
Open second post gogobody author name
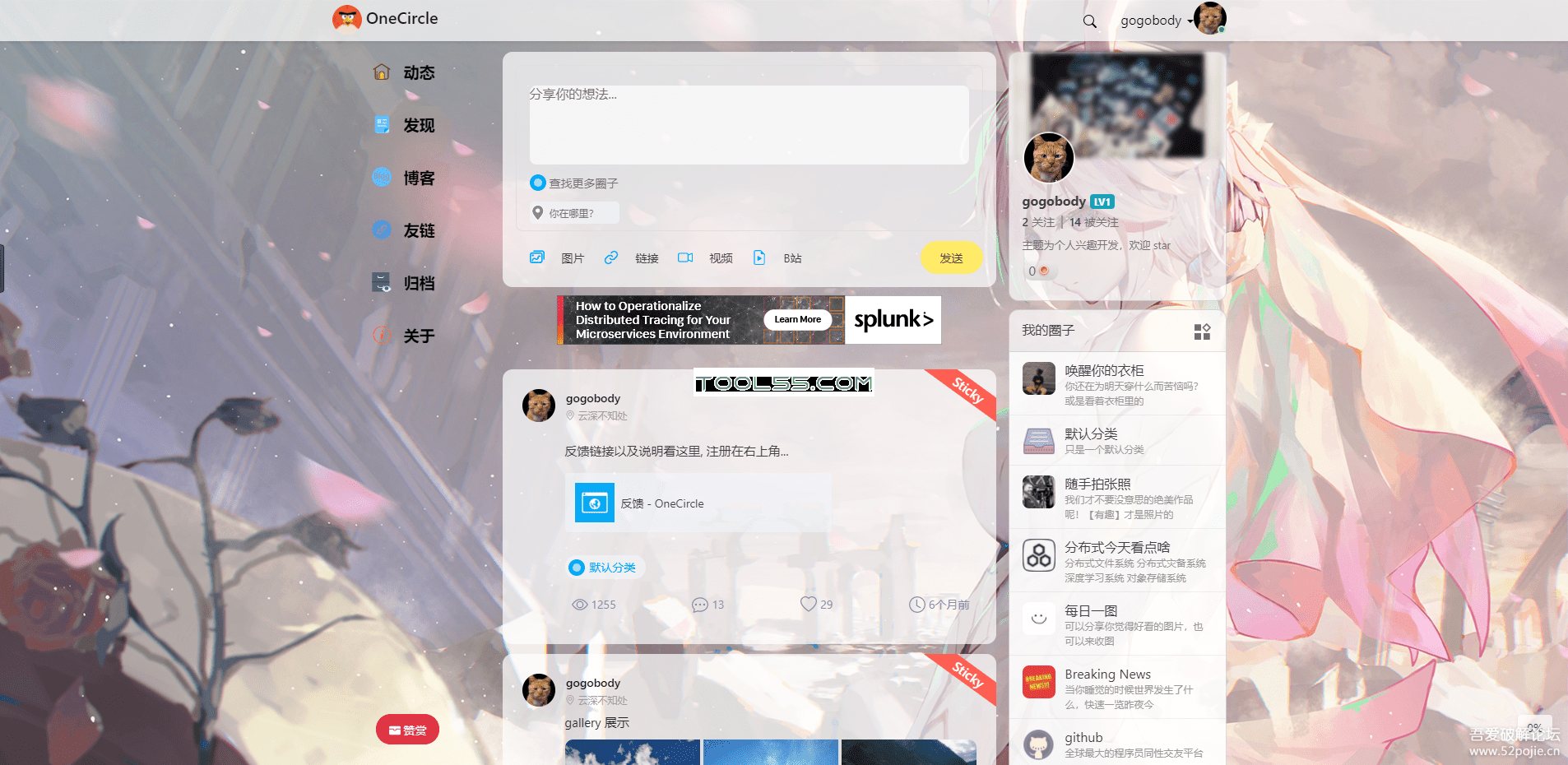(593, 683)
